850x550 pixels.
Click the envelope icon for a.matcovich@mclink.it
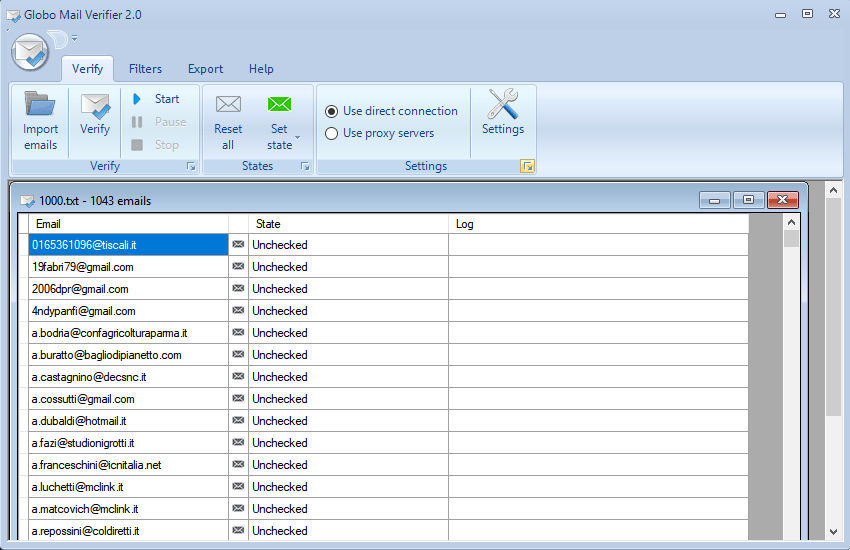(238, 508)
